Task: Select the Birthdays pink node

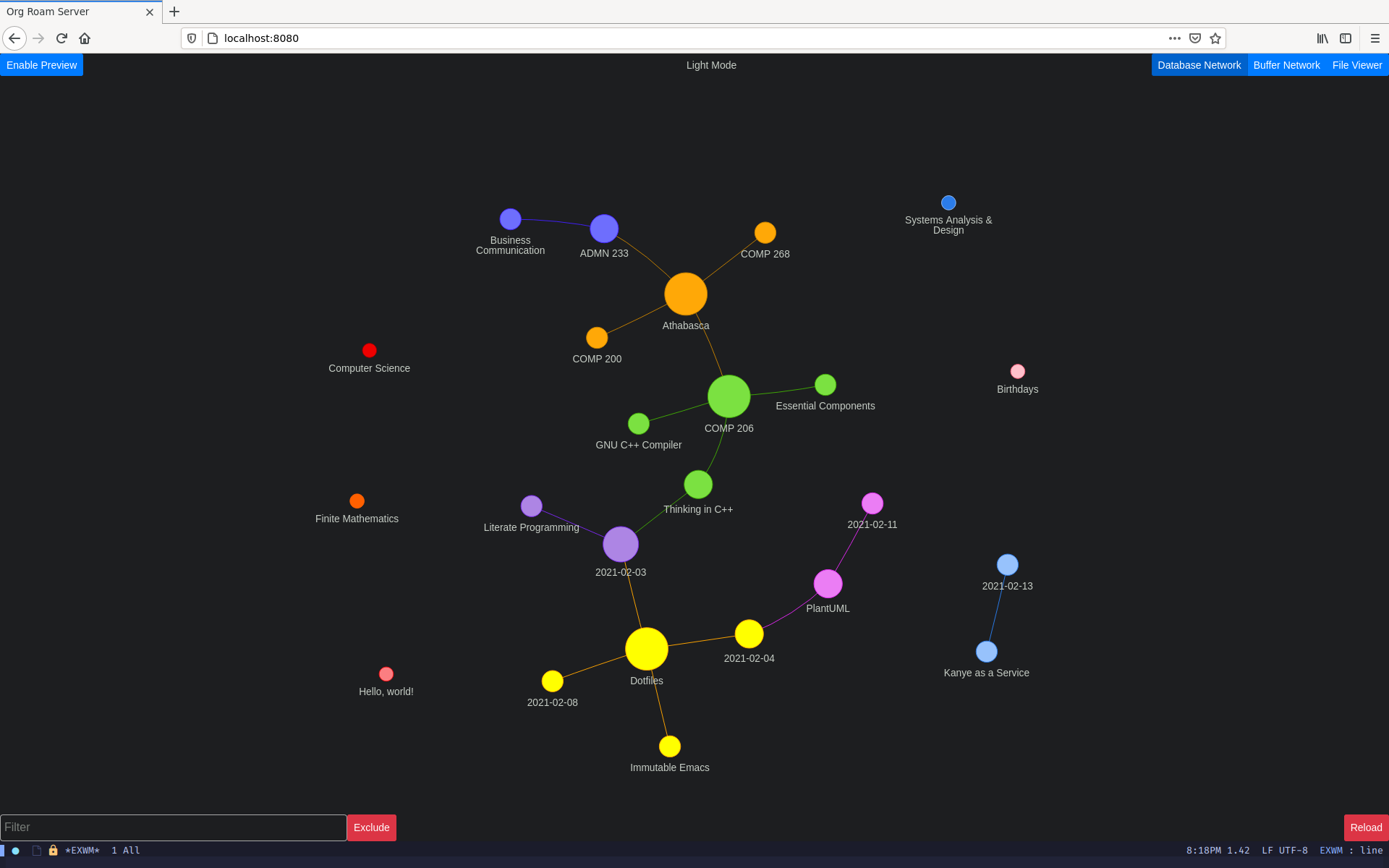Action: coord(1014,371)
